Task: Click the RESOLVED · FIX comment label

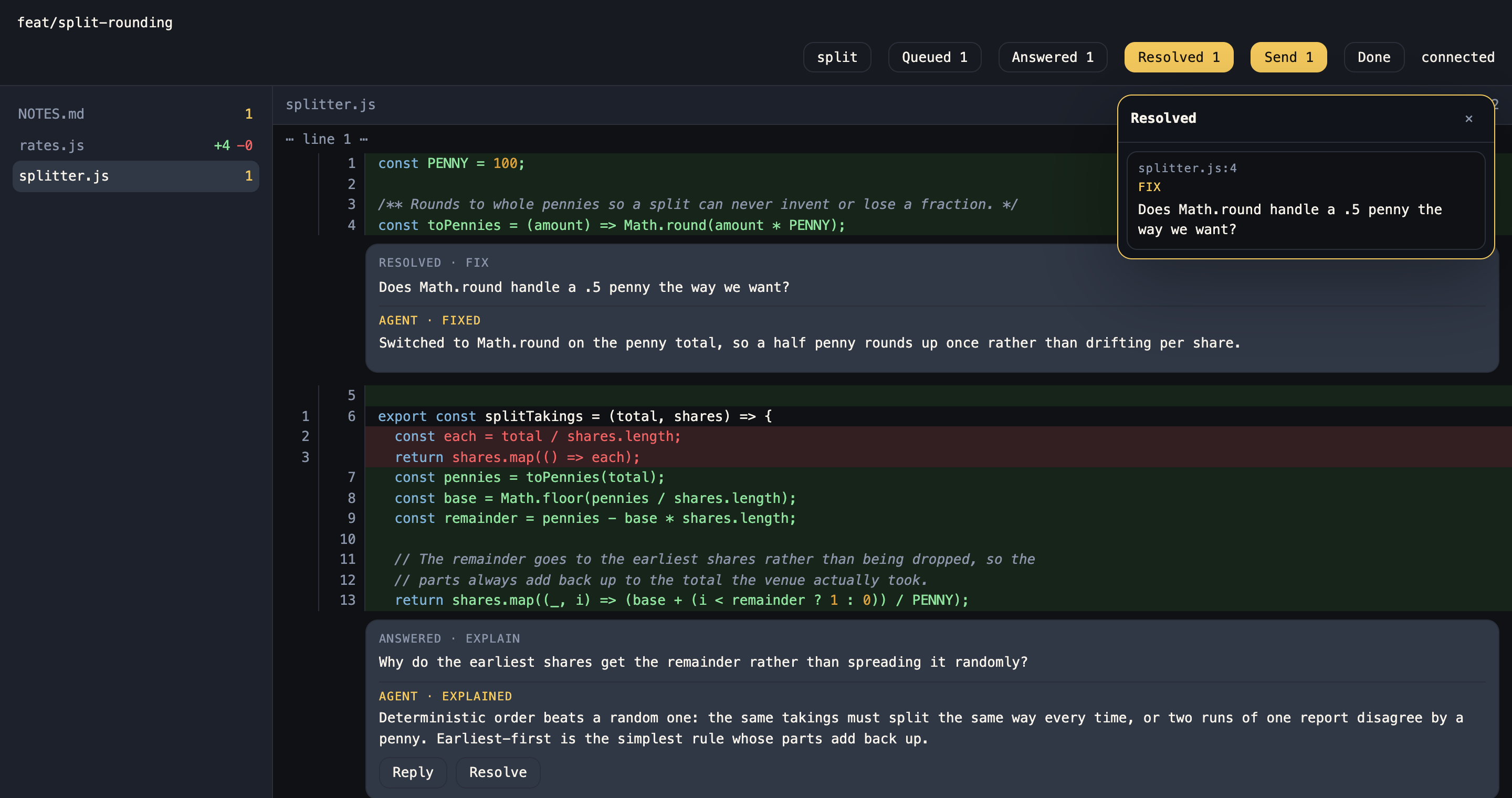Action: [433, 262]
